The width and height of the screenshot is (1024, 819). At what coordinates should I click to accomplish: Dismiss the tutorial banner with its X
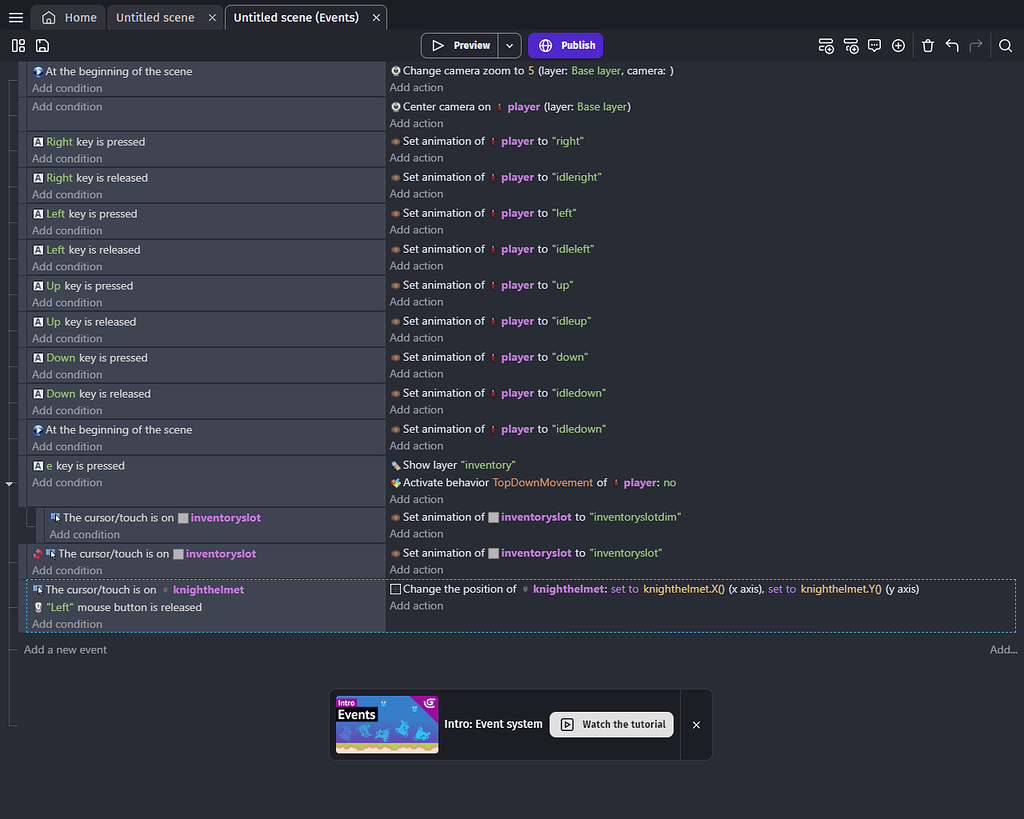pos(696,724)
